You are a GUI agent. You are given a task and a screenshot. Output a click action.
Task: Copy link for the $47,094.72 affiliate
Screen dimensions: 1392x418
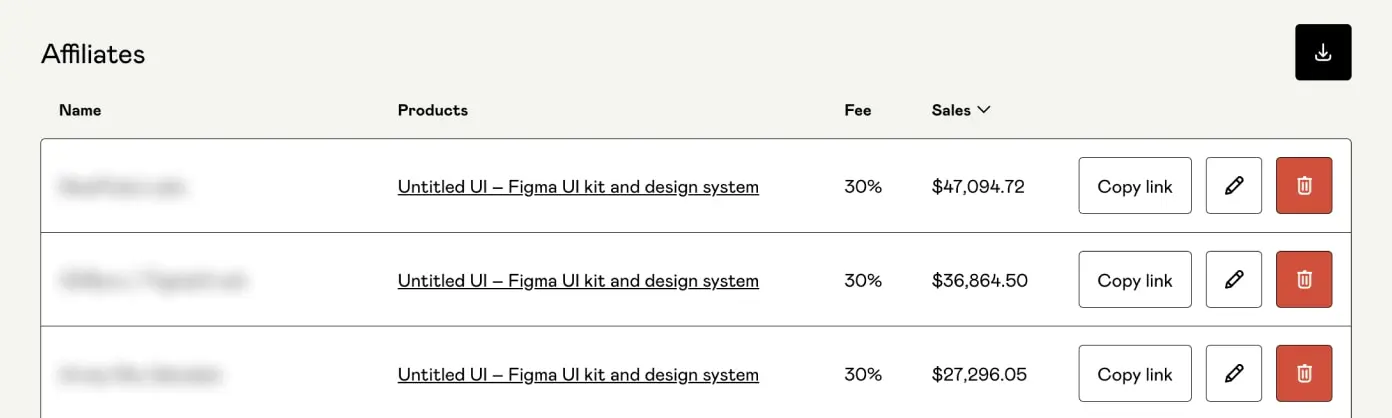tap(1135, 186)
